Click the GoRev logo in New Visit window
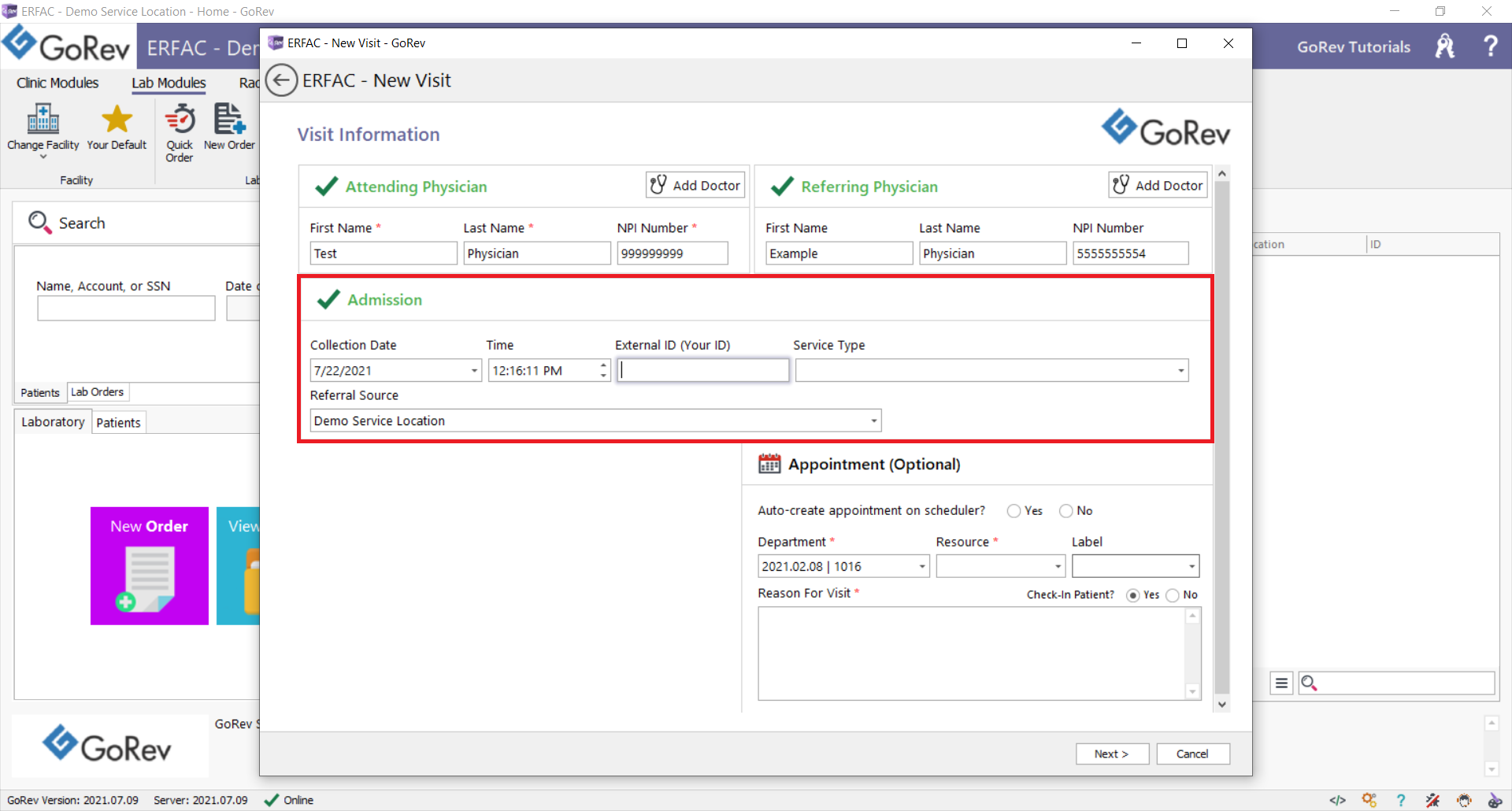This screenshot has height=811, width=1512. [1165, 128]
